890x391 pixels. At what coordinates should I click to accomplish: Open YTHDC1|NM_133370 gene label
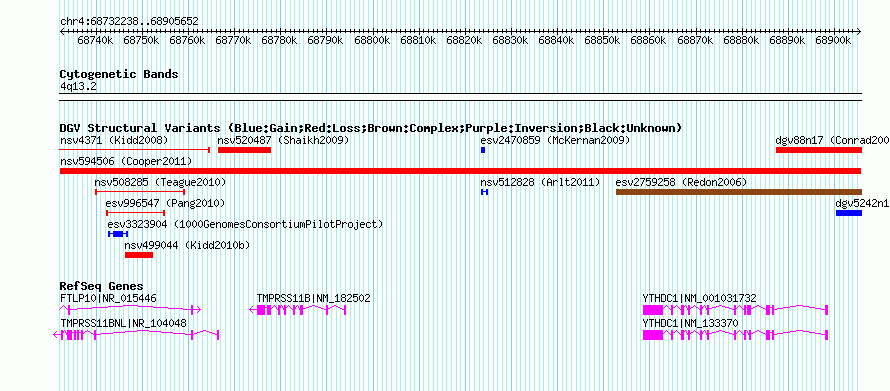click(x=691, y=323)
